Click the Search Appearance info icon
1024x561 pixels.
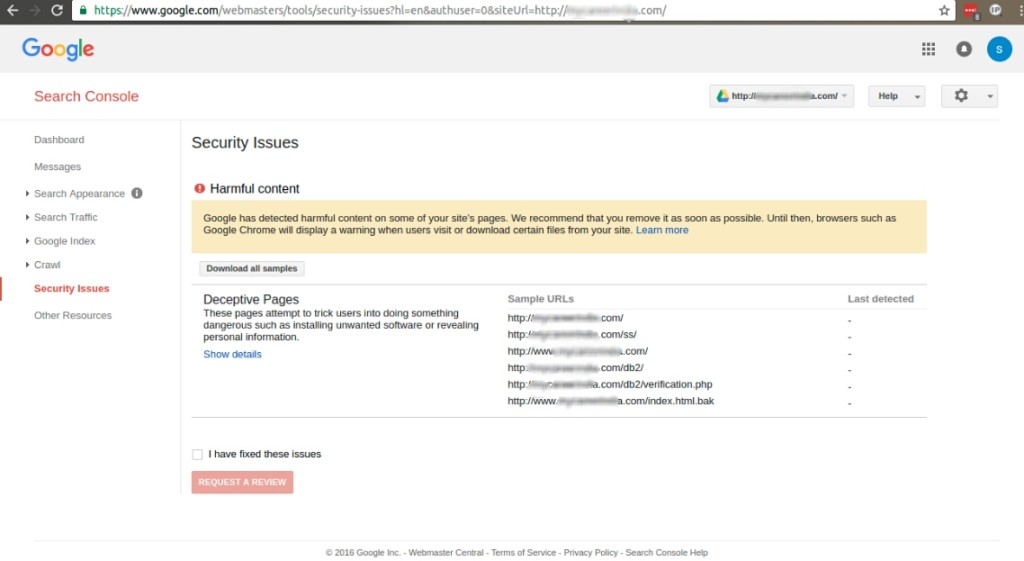[x=137, y=193]
